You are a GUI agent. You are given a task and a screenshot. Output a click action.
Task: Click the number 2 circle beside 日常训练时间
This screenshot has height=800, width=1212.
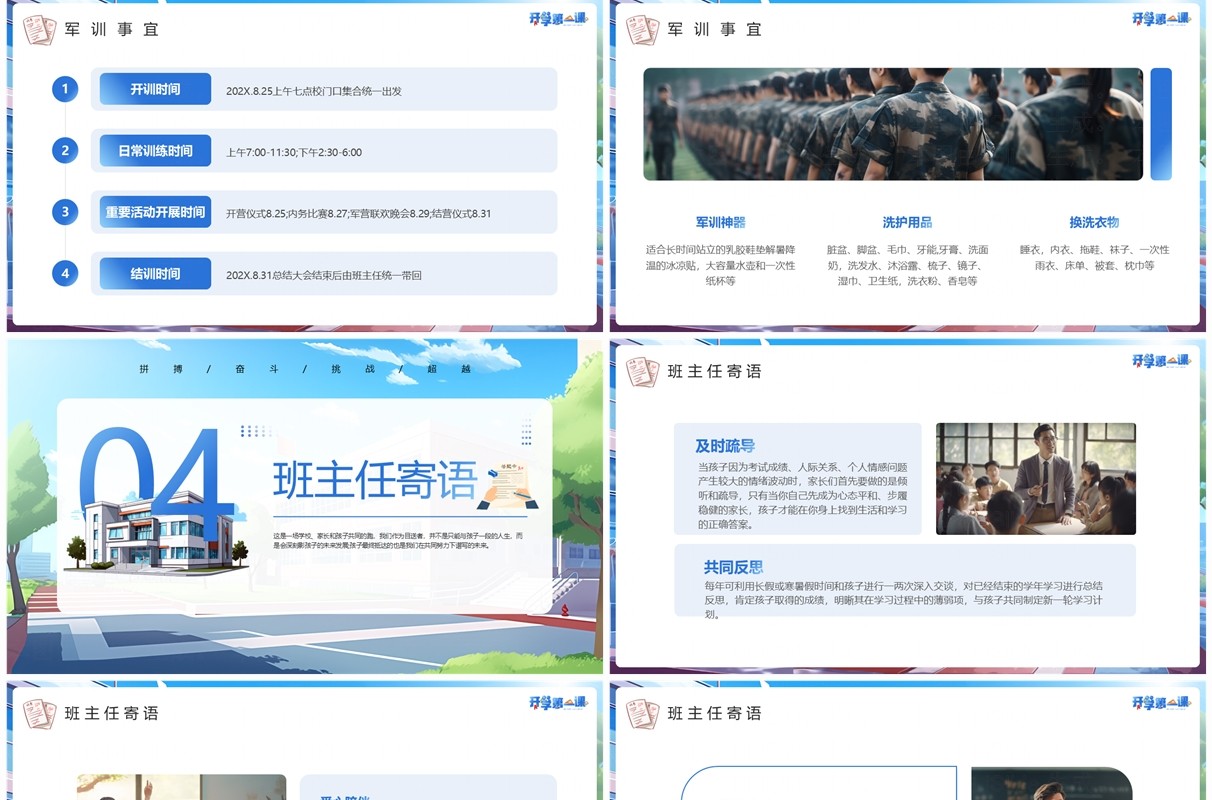(x=65, y=151)
